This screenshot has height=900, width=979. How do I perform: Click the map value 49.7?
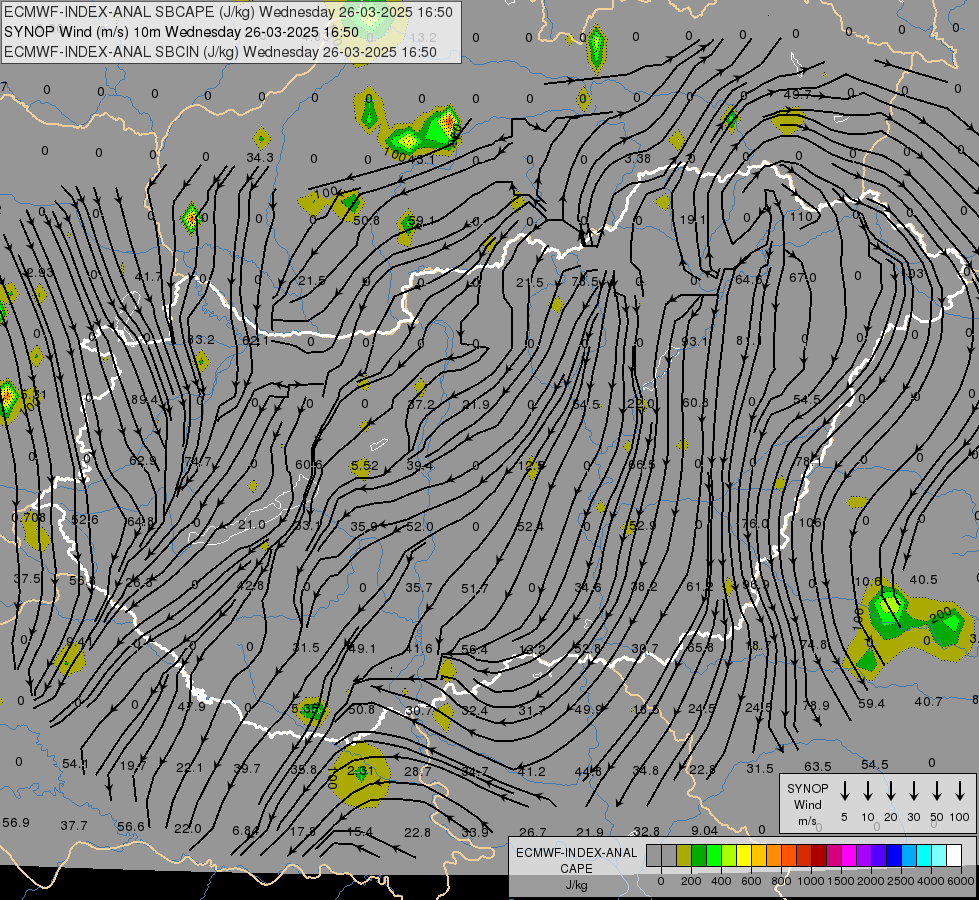pos(797,95)
